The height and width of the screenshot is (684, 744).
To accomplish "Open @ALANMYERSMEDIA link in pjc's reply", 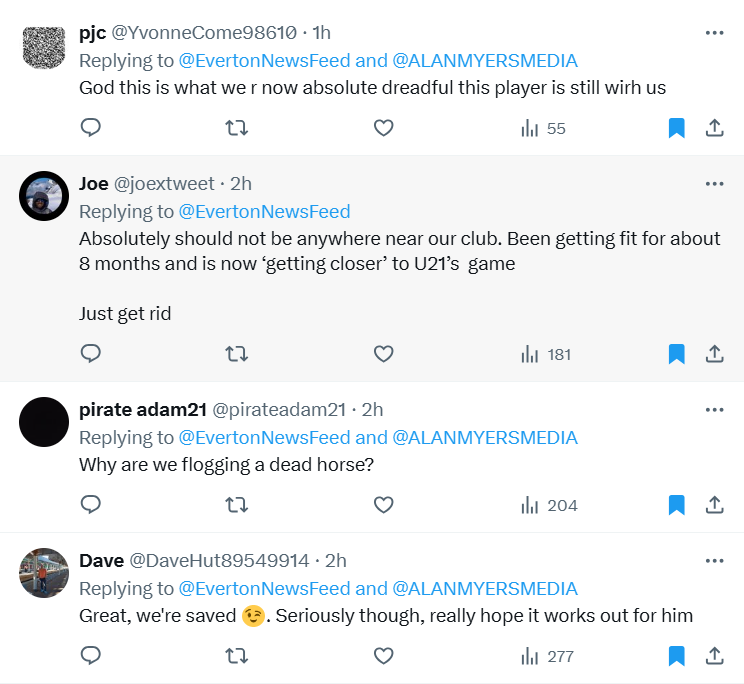I will [485, 61].
